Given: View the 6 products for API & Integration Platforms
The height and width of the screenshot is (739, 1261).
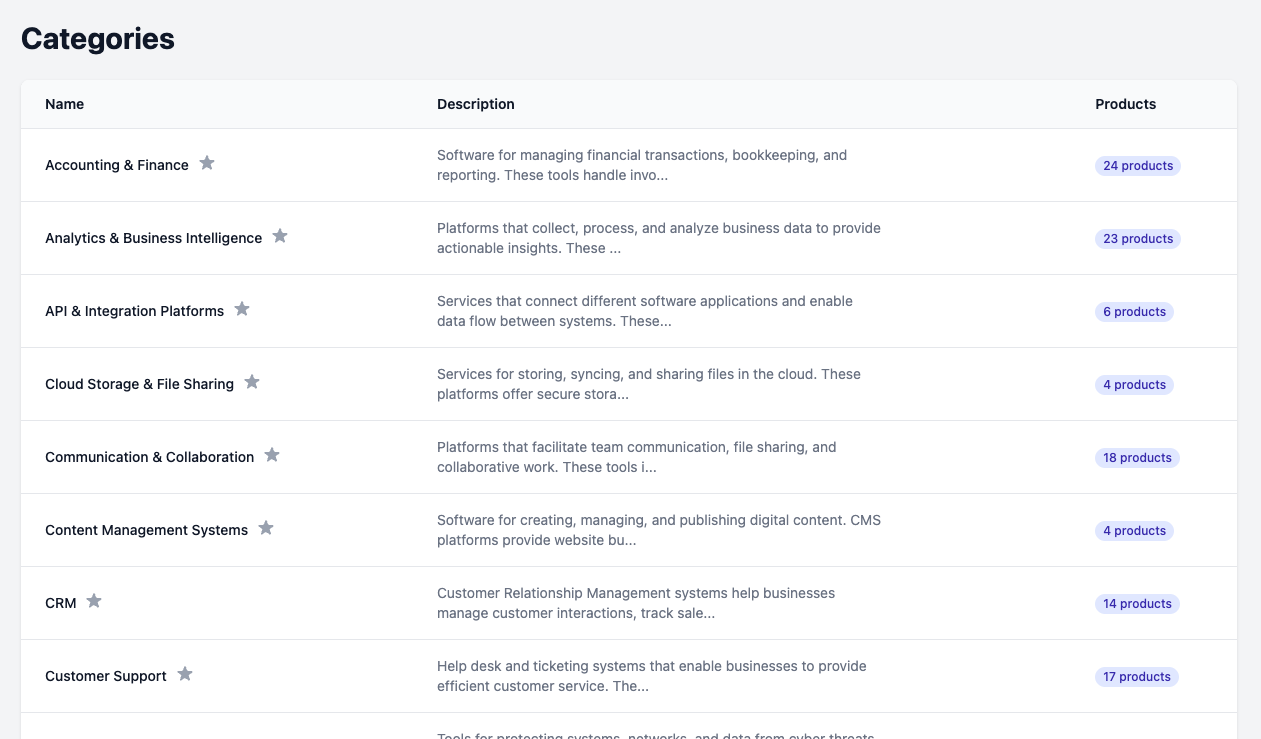Looking at the screenshot, I should (1134, 311).
